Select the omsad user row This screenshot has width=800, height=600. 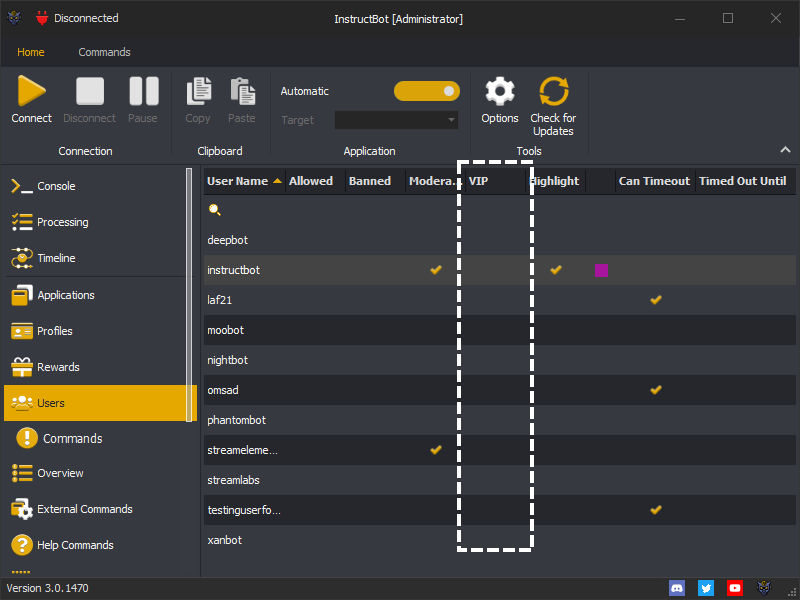499,390
